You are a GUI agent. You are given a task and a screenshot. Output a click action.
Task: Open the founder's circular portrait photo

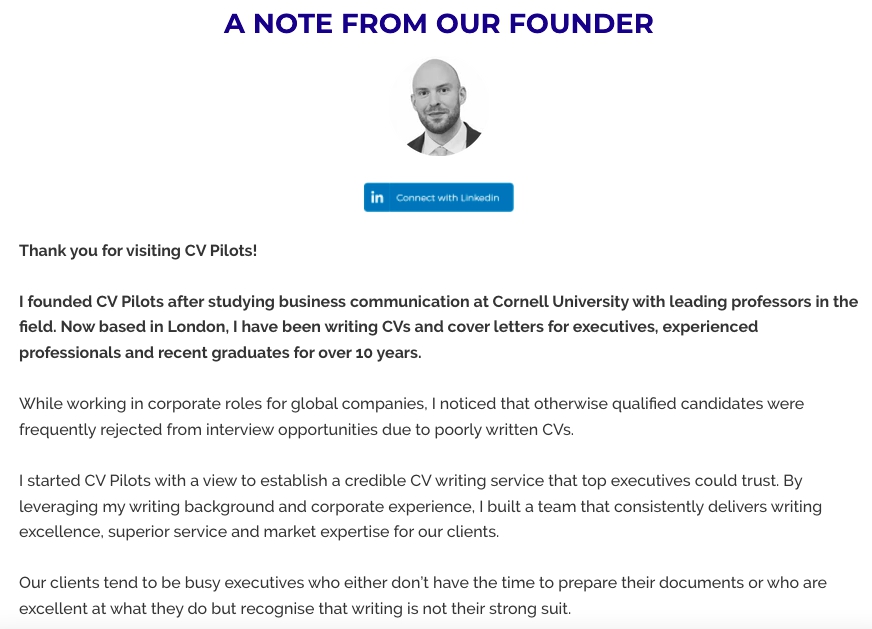(438, 107)
